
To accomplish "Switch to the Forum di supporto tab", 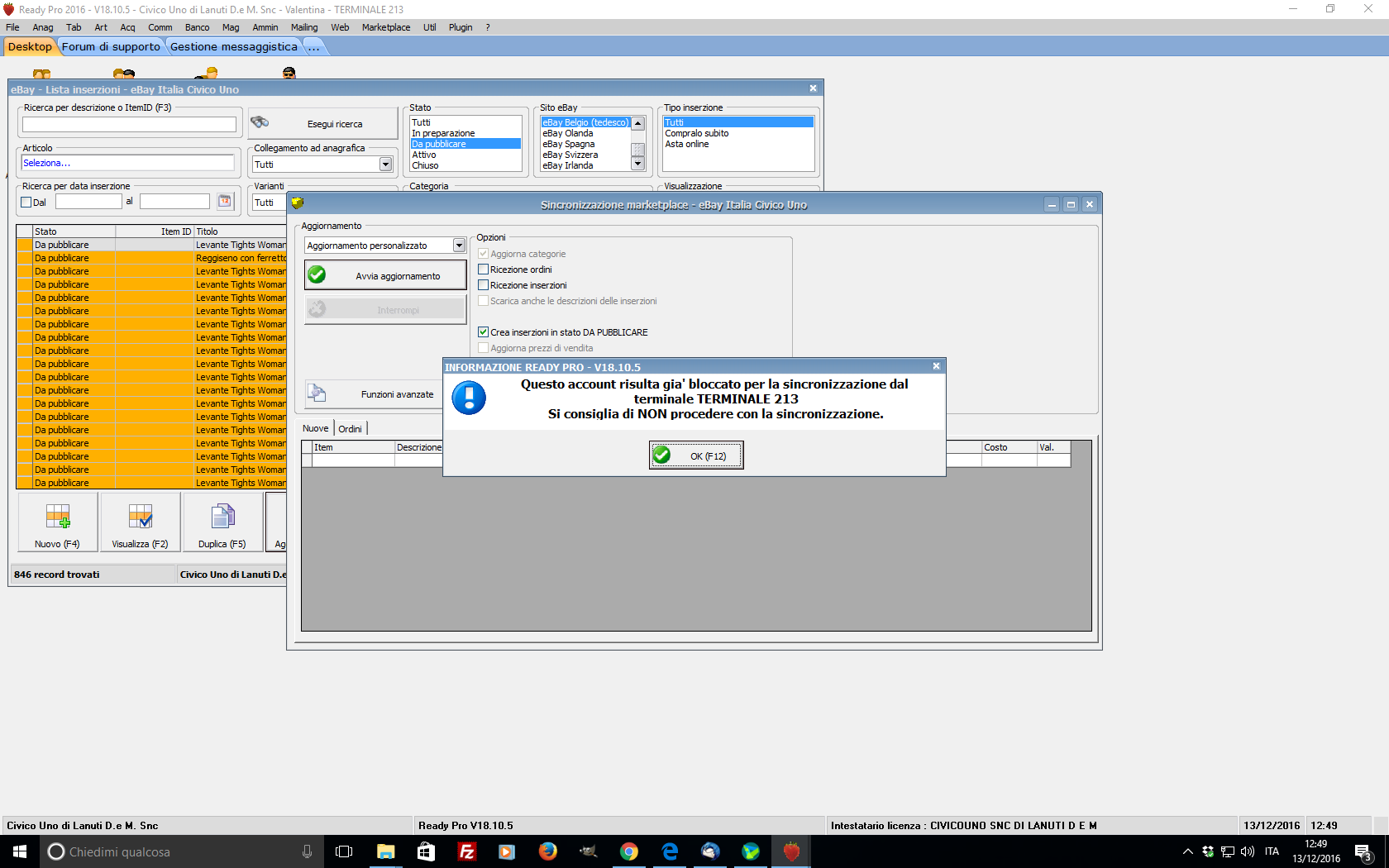I will coord(111,47).
